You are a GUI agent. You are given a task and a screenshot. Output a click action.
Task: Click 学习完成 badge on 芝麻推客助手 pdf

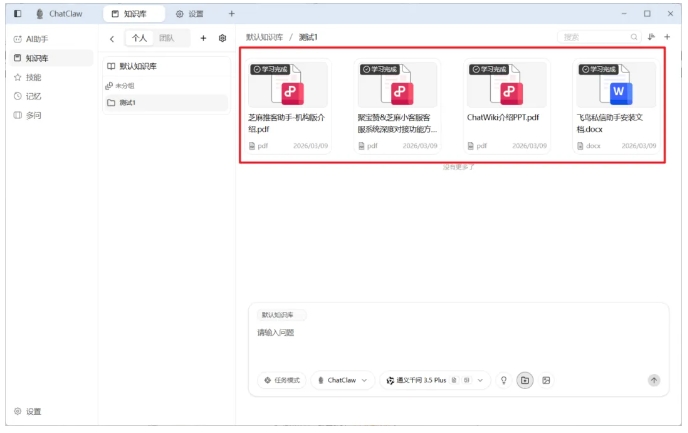pyautogui.click(x=270, y=69)
